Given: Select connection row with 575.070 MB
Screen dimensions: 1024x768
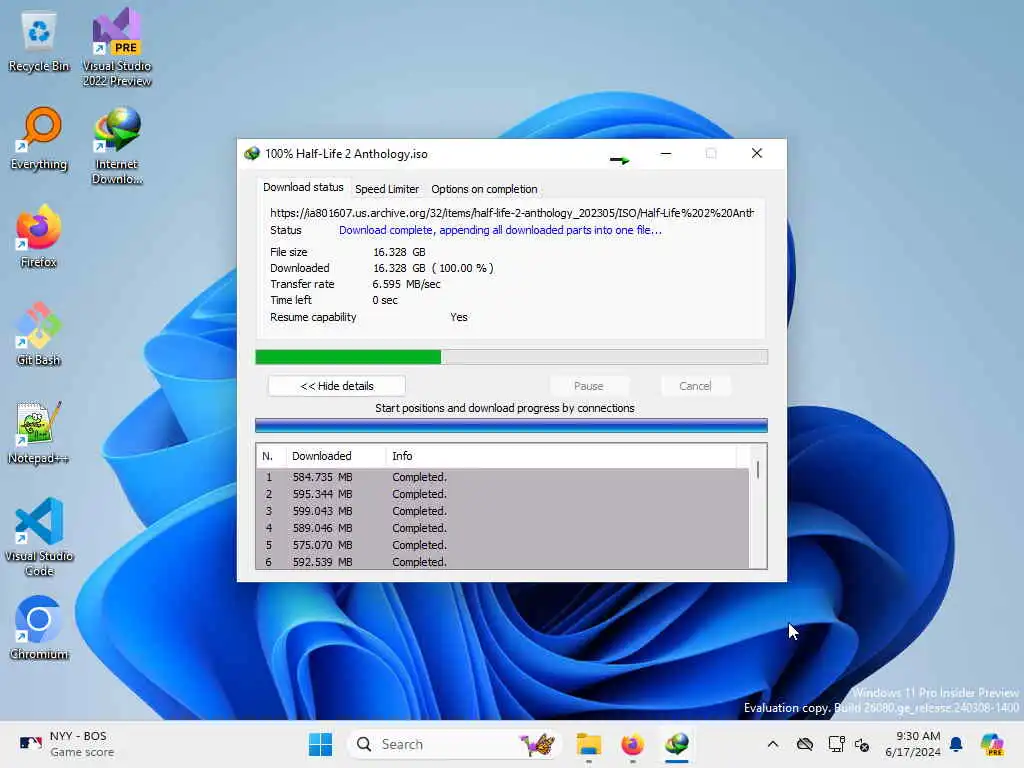Looking at the screenshot, I should tap(503, 545).
